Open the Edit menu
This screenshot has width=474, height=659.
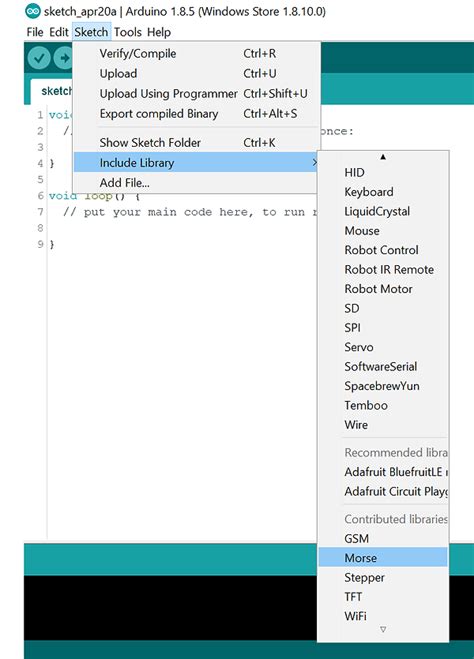click(x=58, y=32)
